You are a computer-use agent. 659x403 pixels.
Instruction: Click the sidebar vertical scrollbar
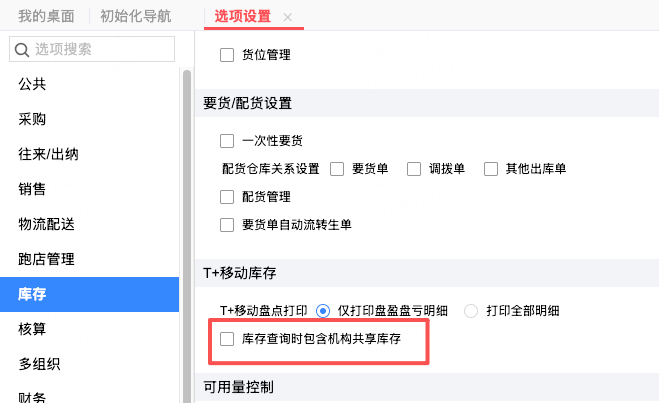coord(186,230)
